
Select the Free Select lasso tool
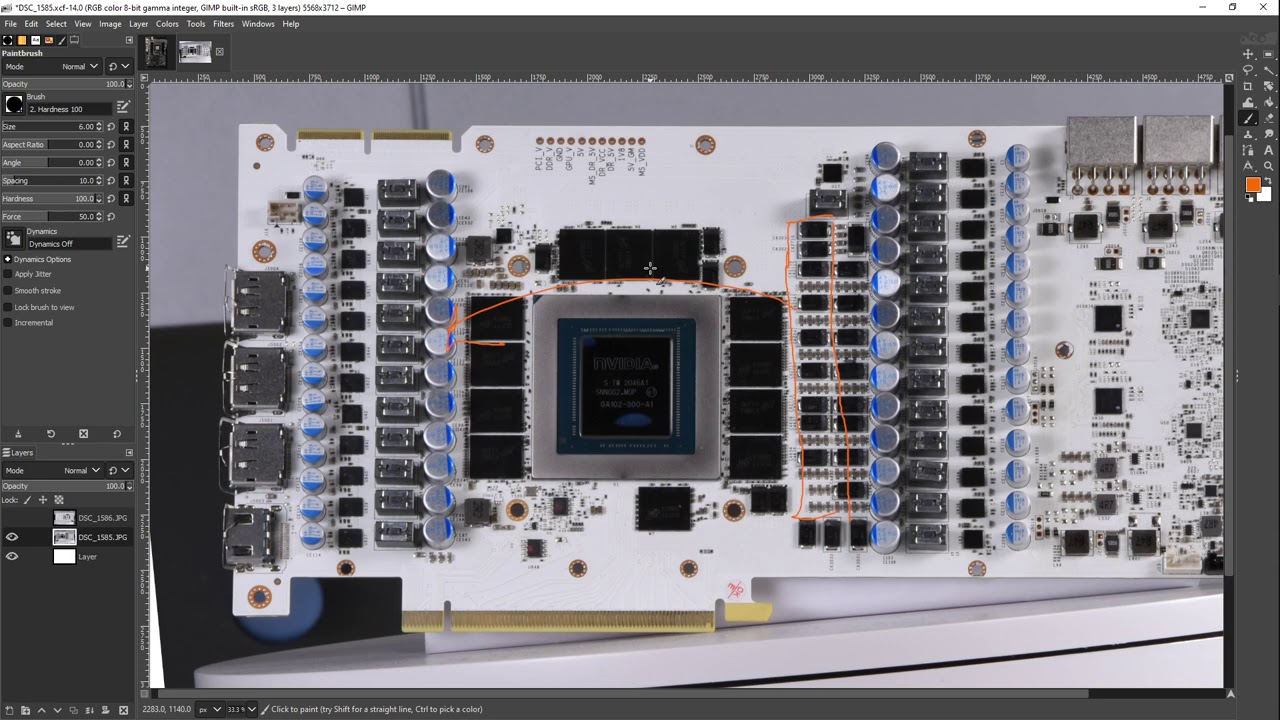click(x=1248, y=70)
